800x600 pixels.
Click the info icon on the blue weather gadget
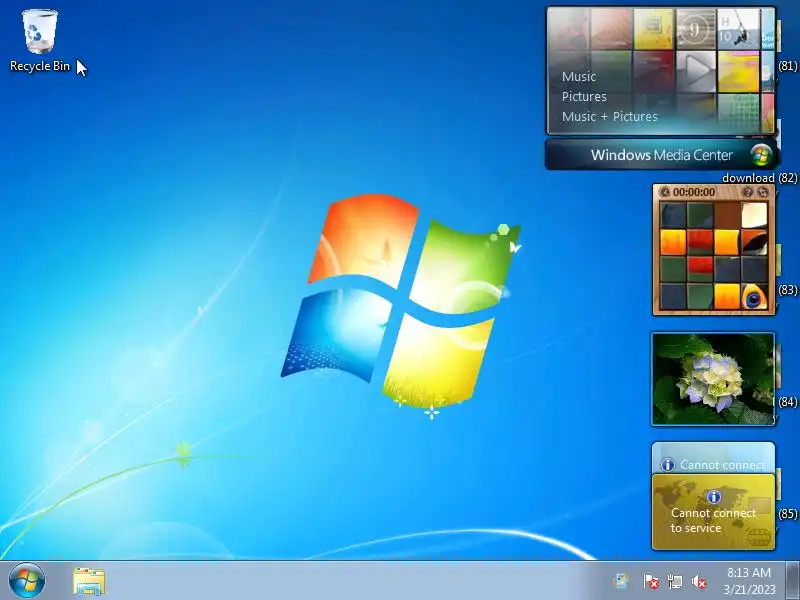click(667, 464)
